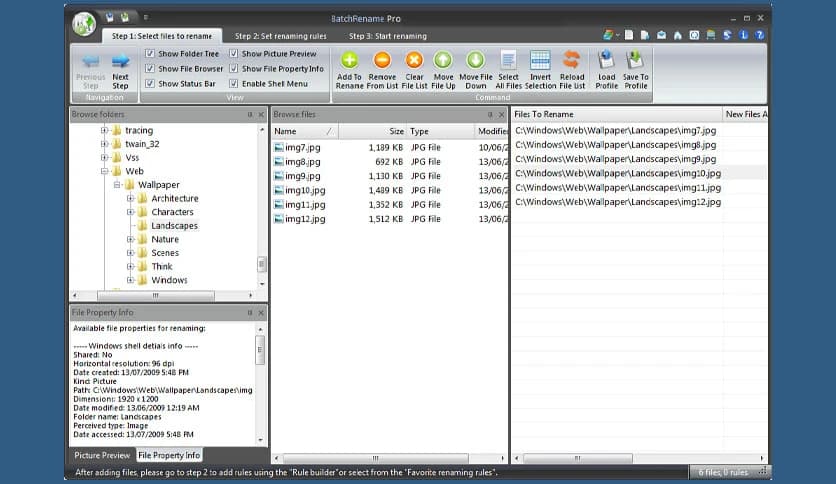This screenshot has height=484, width=836.
Task: Expand the Nature folder node
Action: 130,239
